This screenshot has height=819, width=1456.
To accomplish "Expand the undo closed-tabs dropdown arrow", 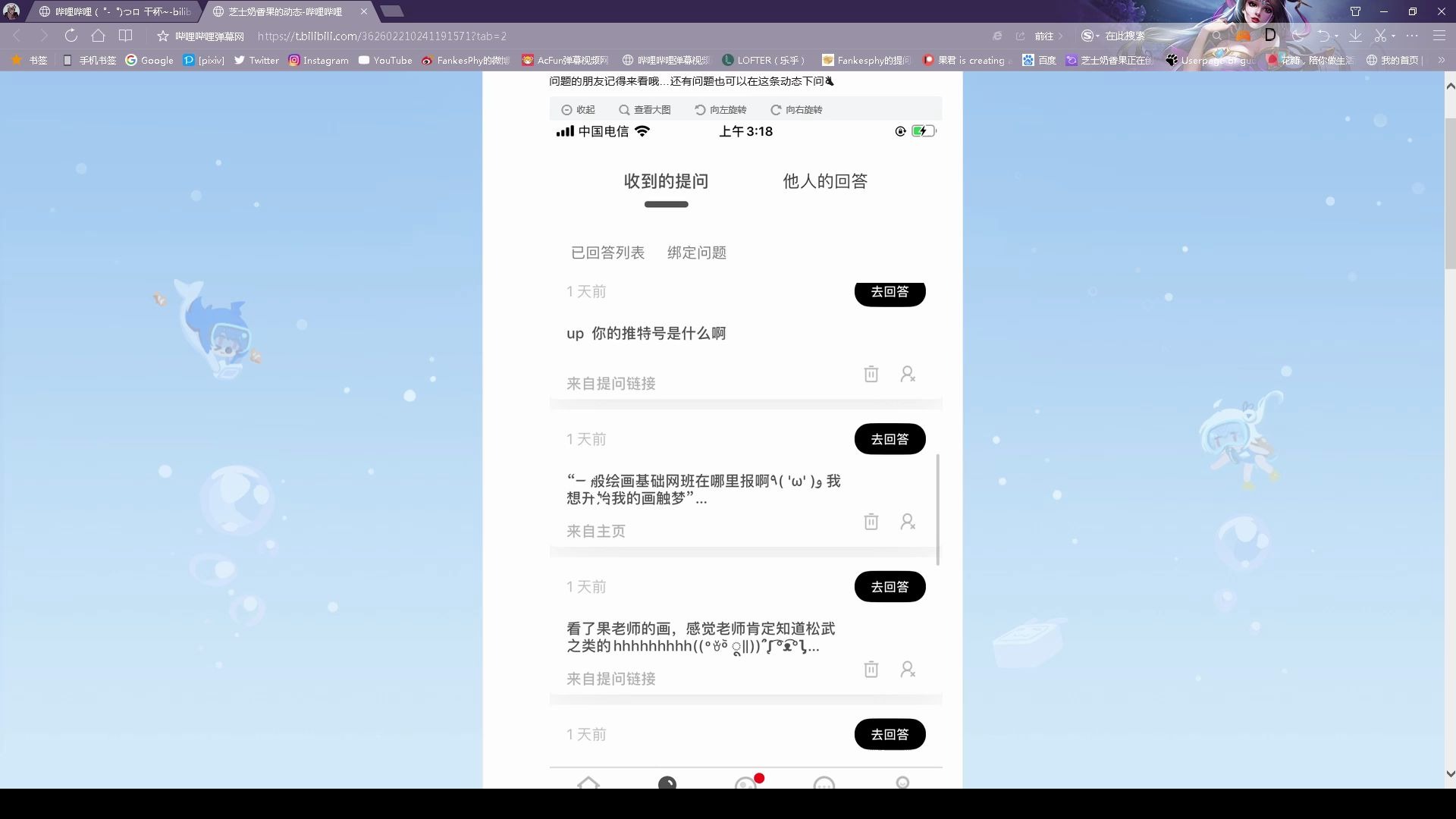I will coord(1336,36).
